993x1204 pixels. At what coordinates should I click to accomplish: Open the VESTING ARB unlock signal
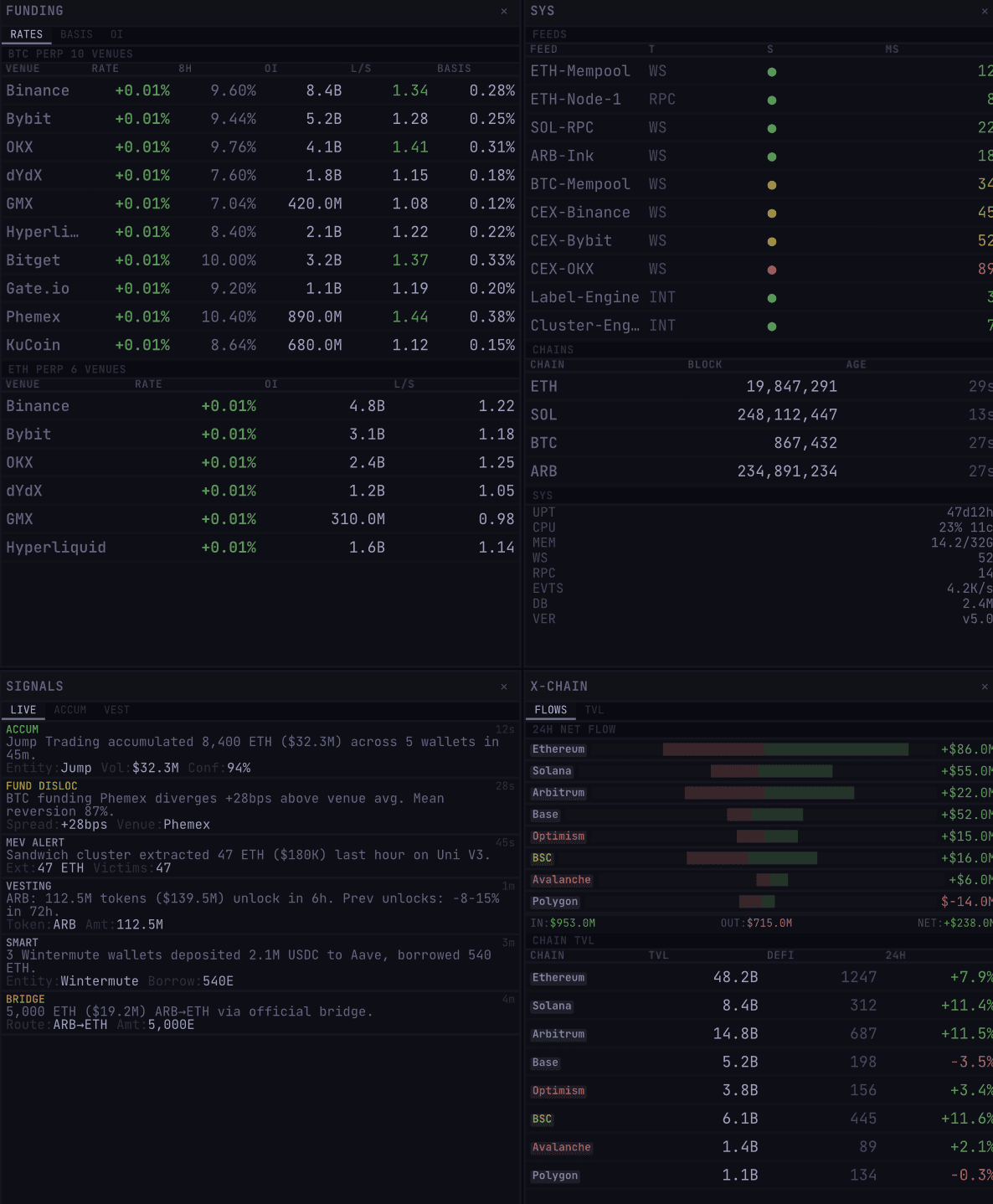pos(260,905)
